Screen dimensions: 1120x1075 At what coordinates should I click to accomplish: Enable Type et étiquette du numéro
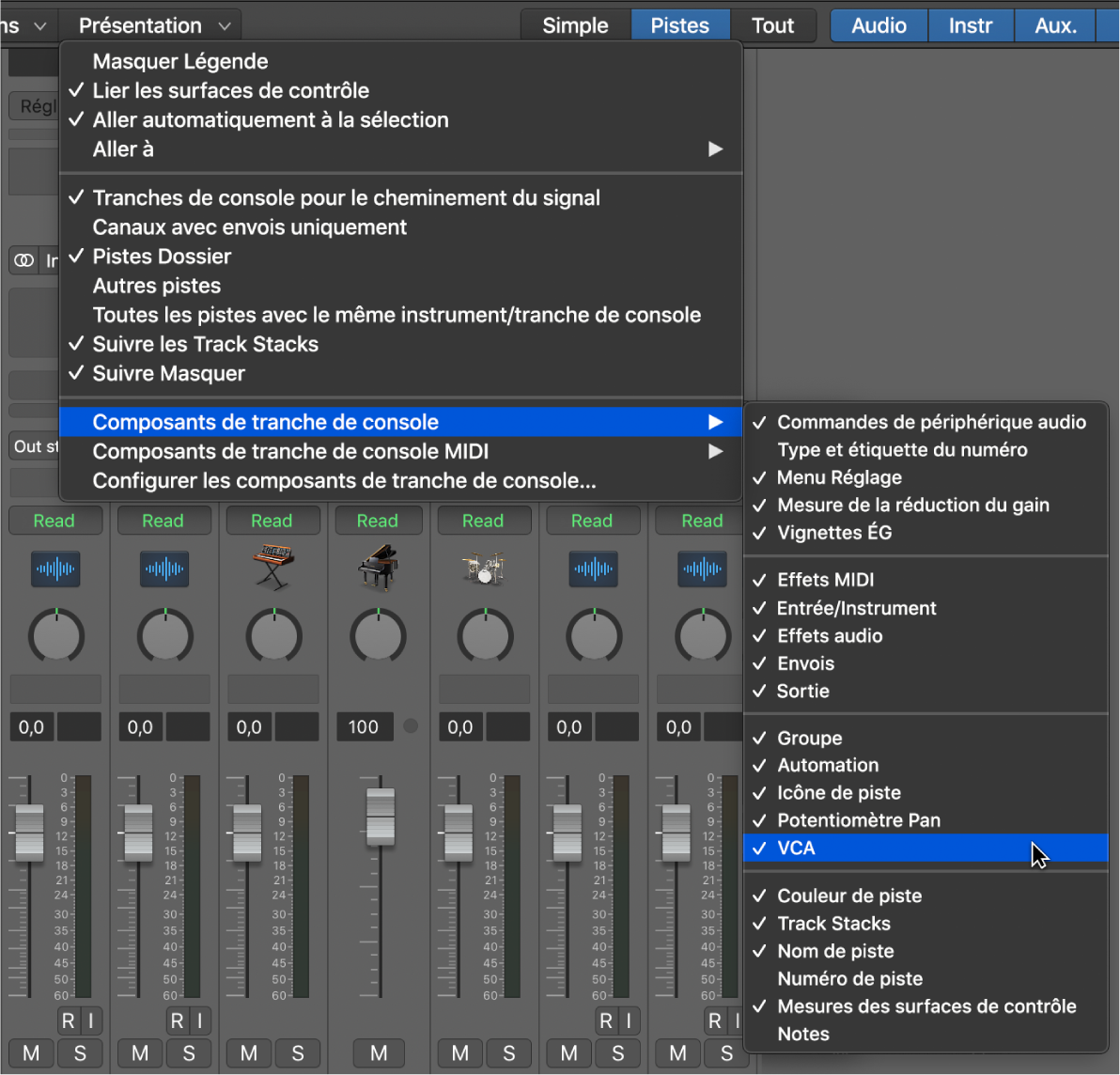click(x=926, y=450)
